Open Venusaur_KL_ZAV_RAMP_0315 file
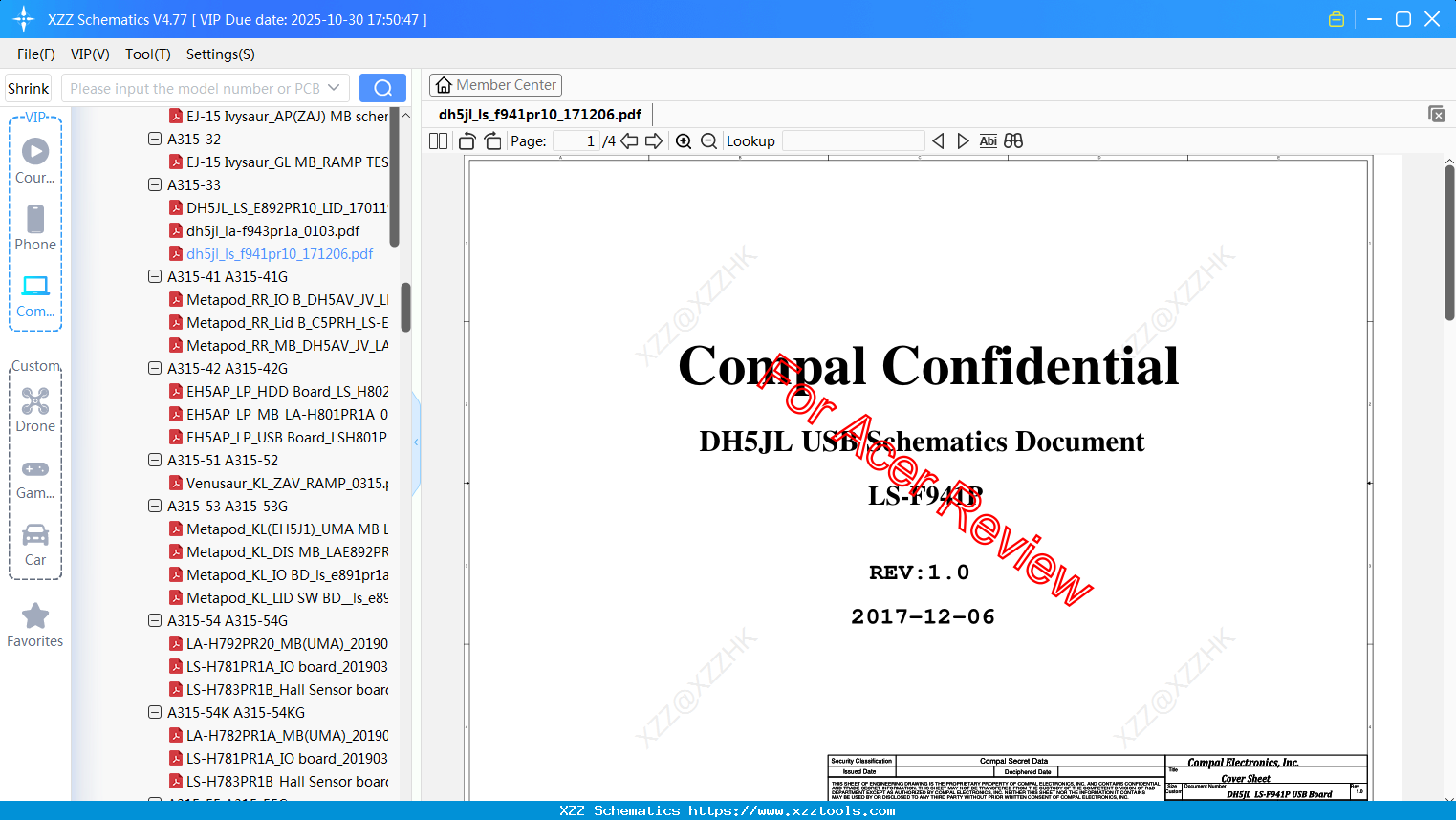 point(278,483)
